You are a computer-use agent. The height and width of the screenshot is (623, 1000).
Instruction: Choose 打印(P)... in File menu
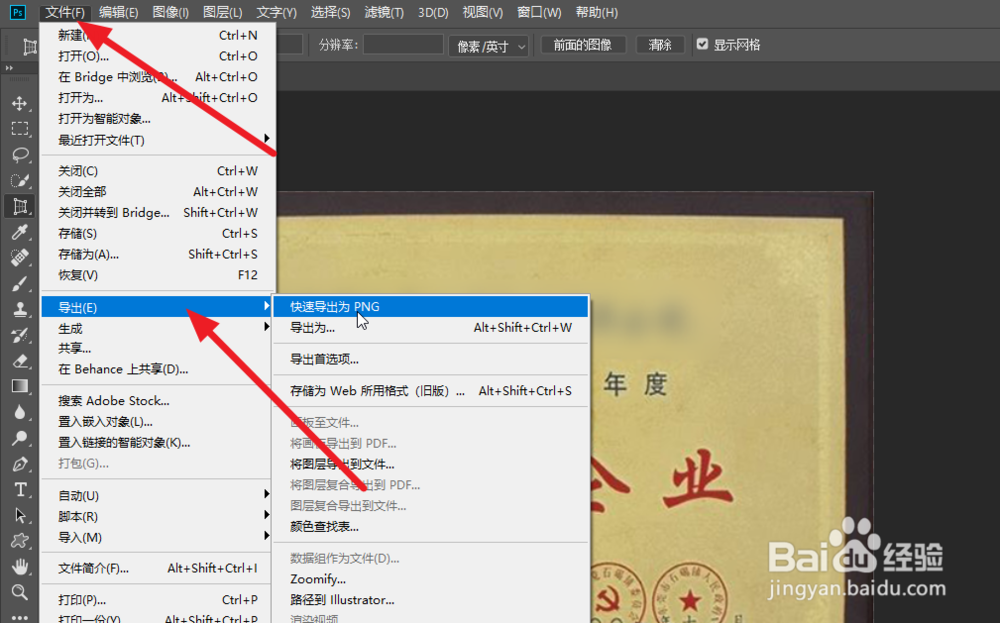click(158, 600)
